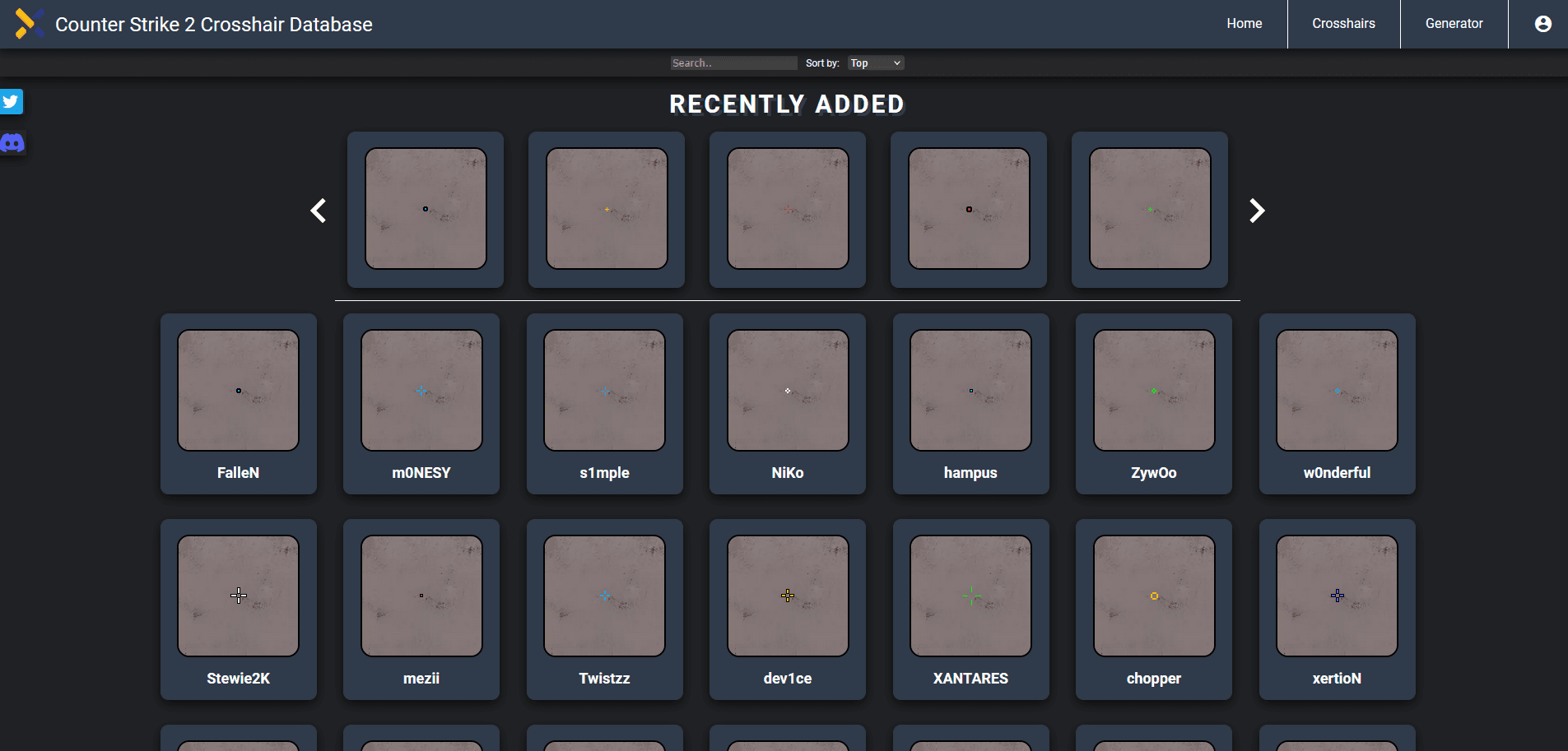The height and width of the screenshot is (751, 1568).
Task: Focus the Search field
Action: [733, 63]
